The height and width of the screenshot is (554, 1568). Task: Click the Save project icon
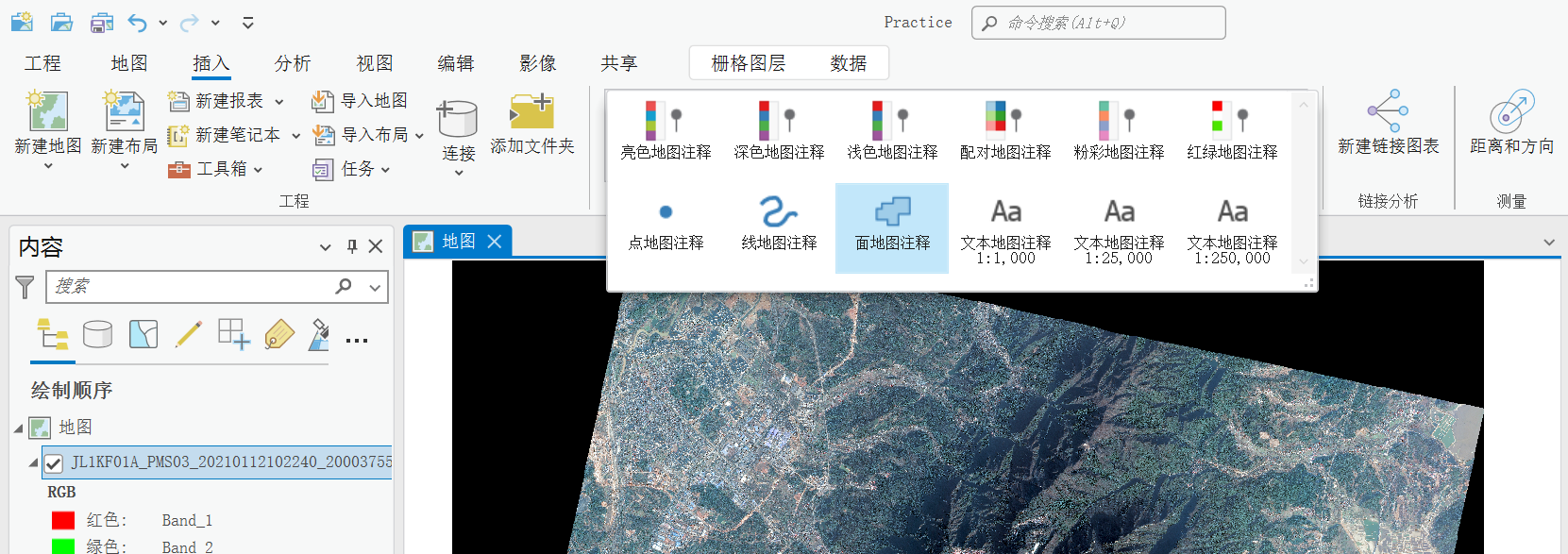[x=102, y=22]
